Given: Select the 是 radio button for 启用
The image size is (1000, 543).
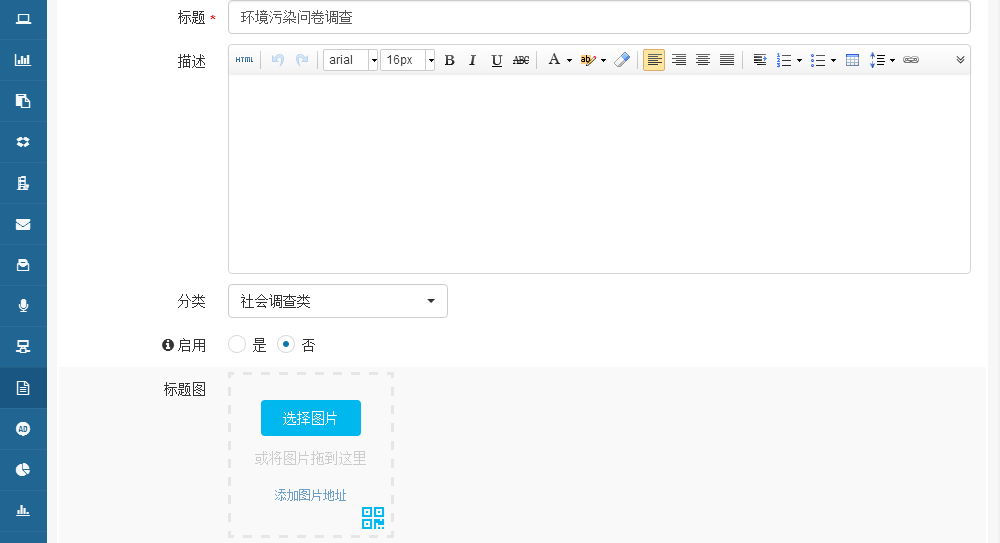Looking at the screenshot, I should click(x=237, y=345).
